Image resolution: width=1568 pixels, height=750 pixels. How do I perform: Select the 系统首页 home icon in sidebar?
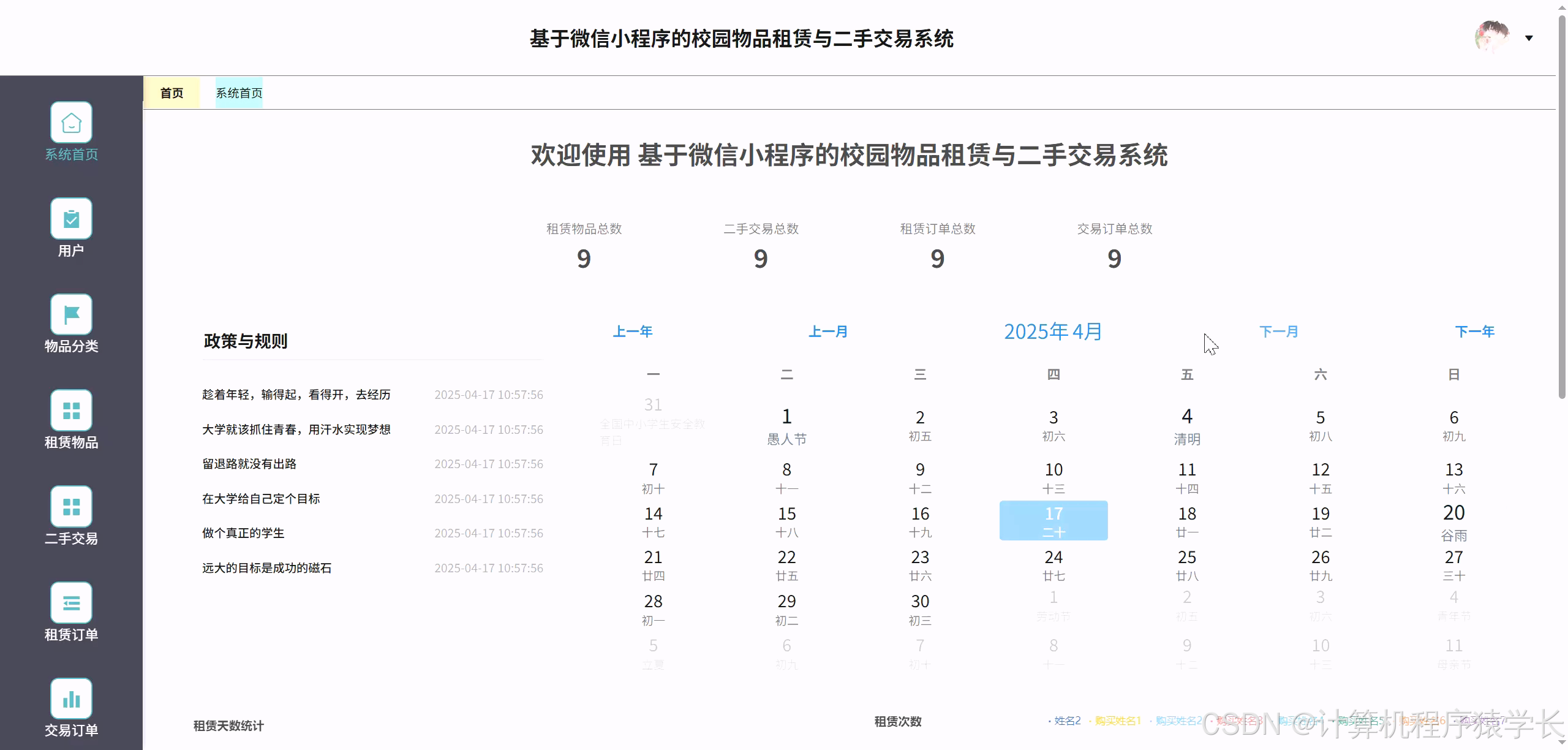coord(71,122)
